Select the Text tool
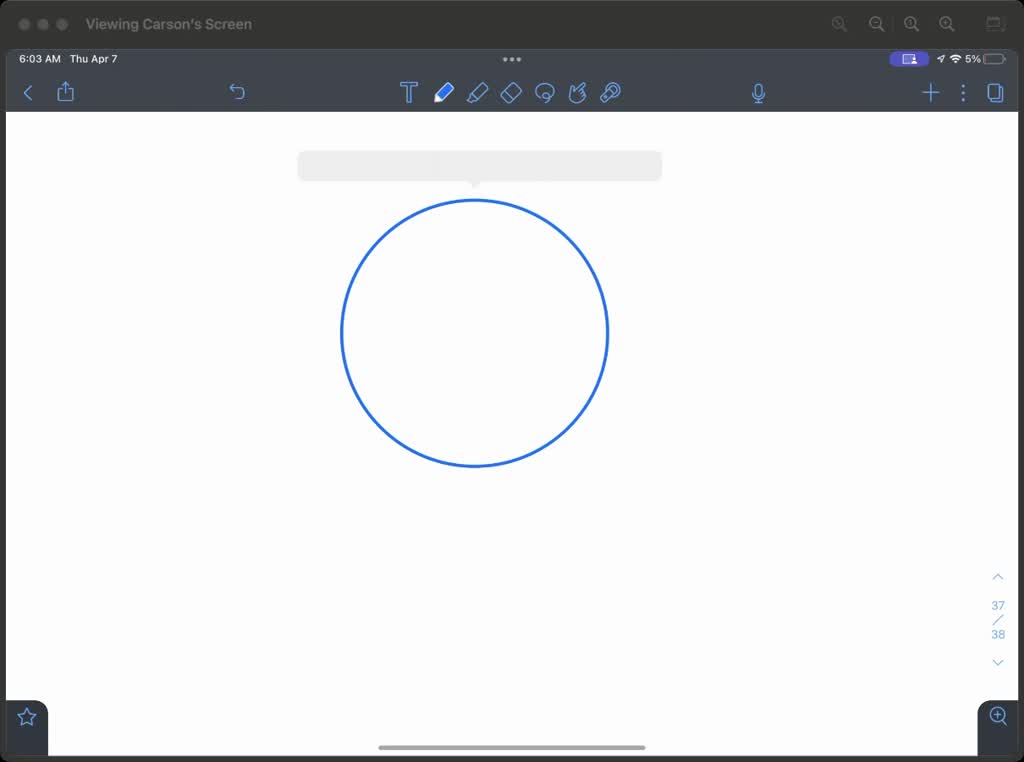 408,93
